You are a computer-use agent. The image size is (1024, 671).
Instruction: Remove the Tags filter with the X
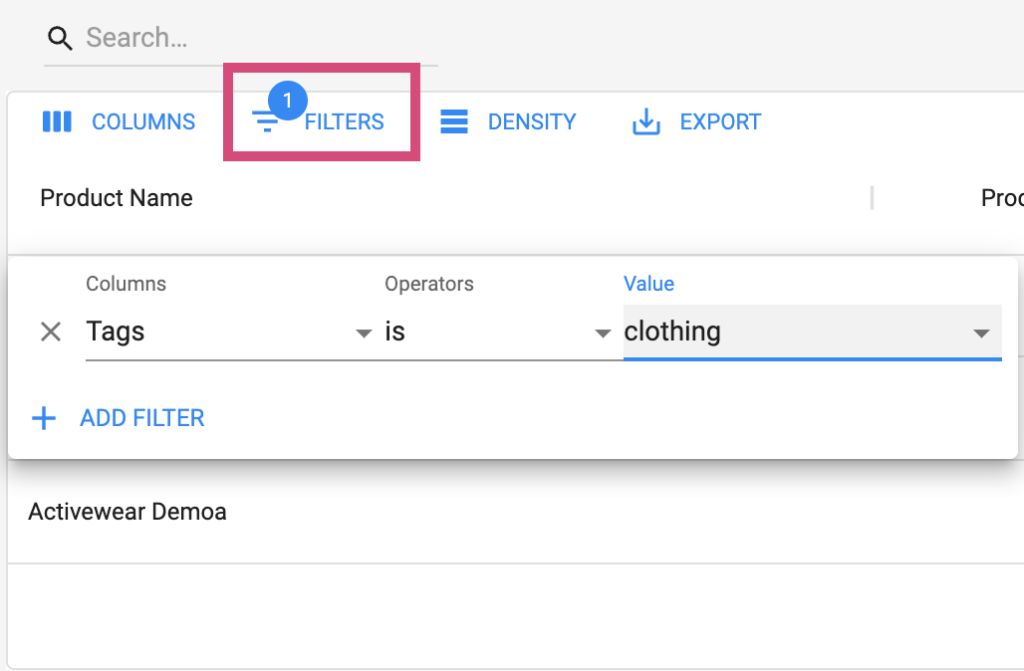(50, 332)
